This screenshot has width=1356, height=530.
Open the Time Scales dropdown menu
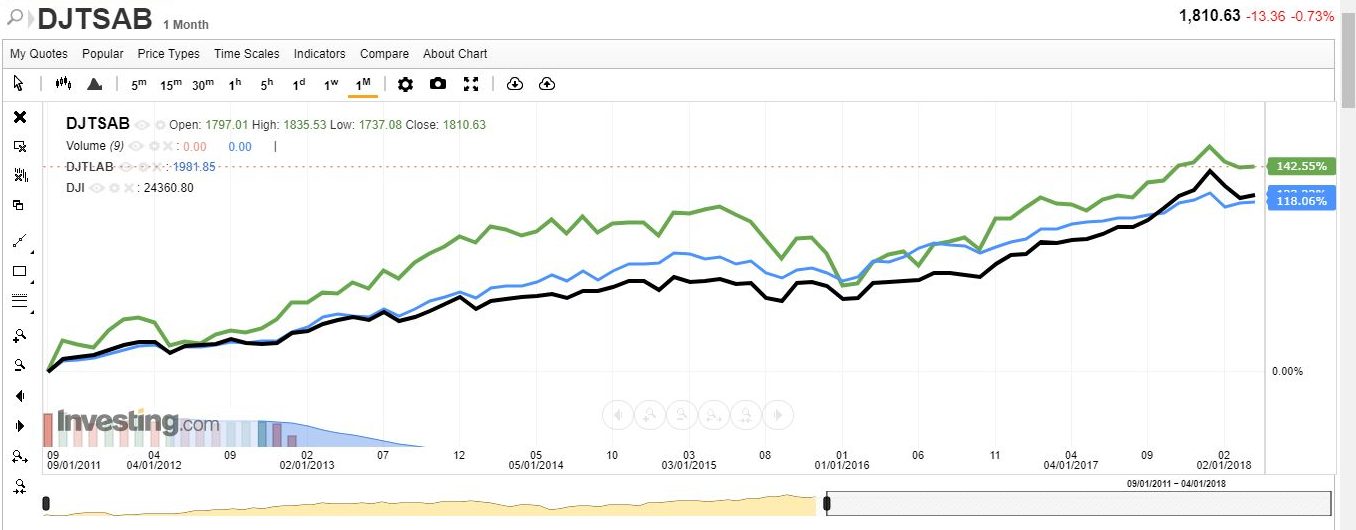[246, 54]
